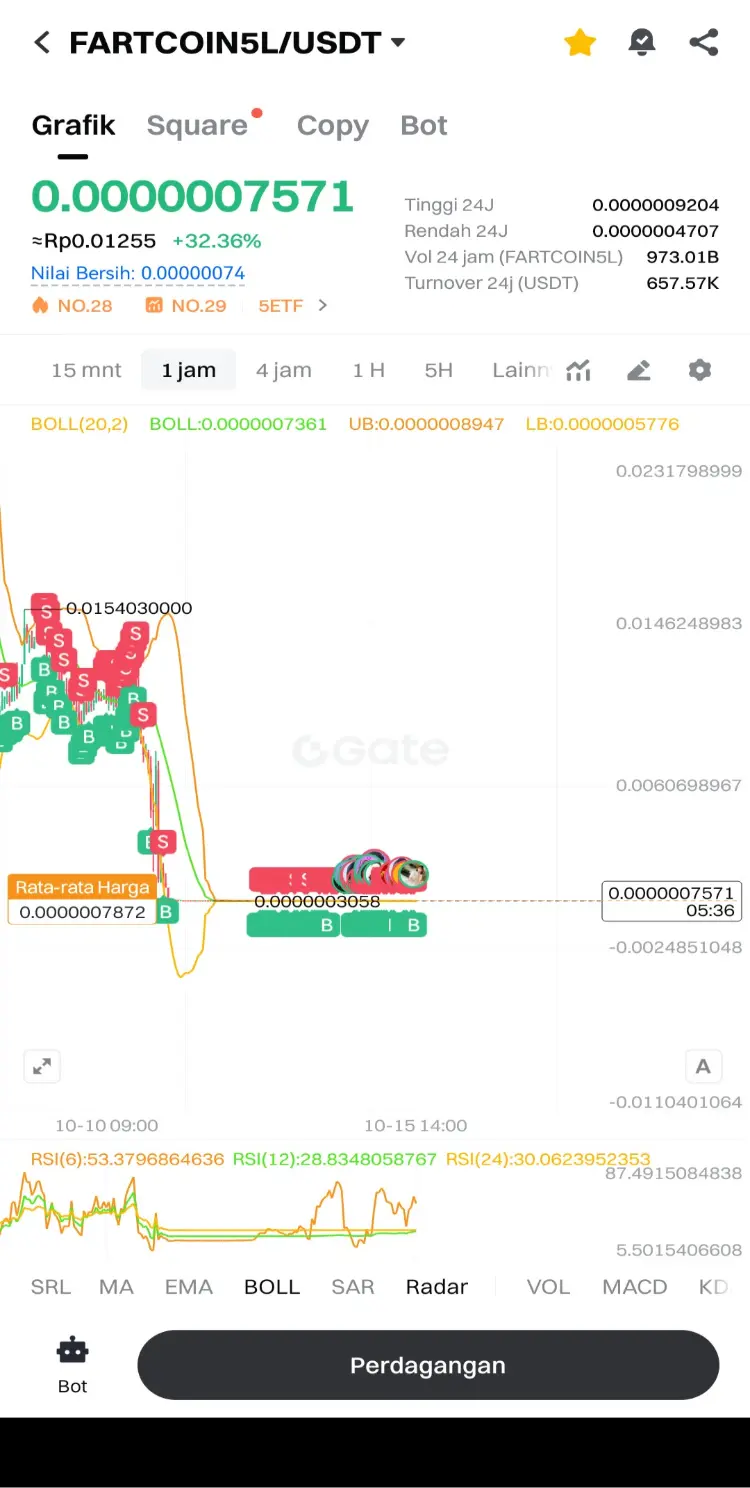
Task: Tap Nilai Bersih net value link
Action: [x=138, y=273]
